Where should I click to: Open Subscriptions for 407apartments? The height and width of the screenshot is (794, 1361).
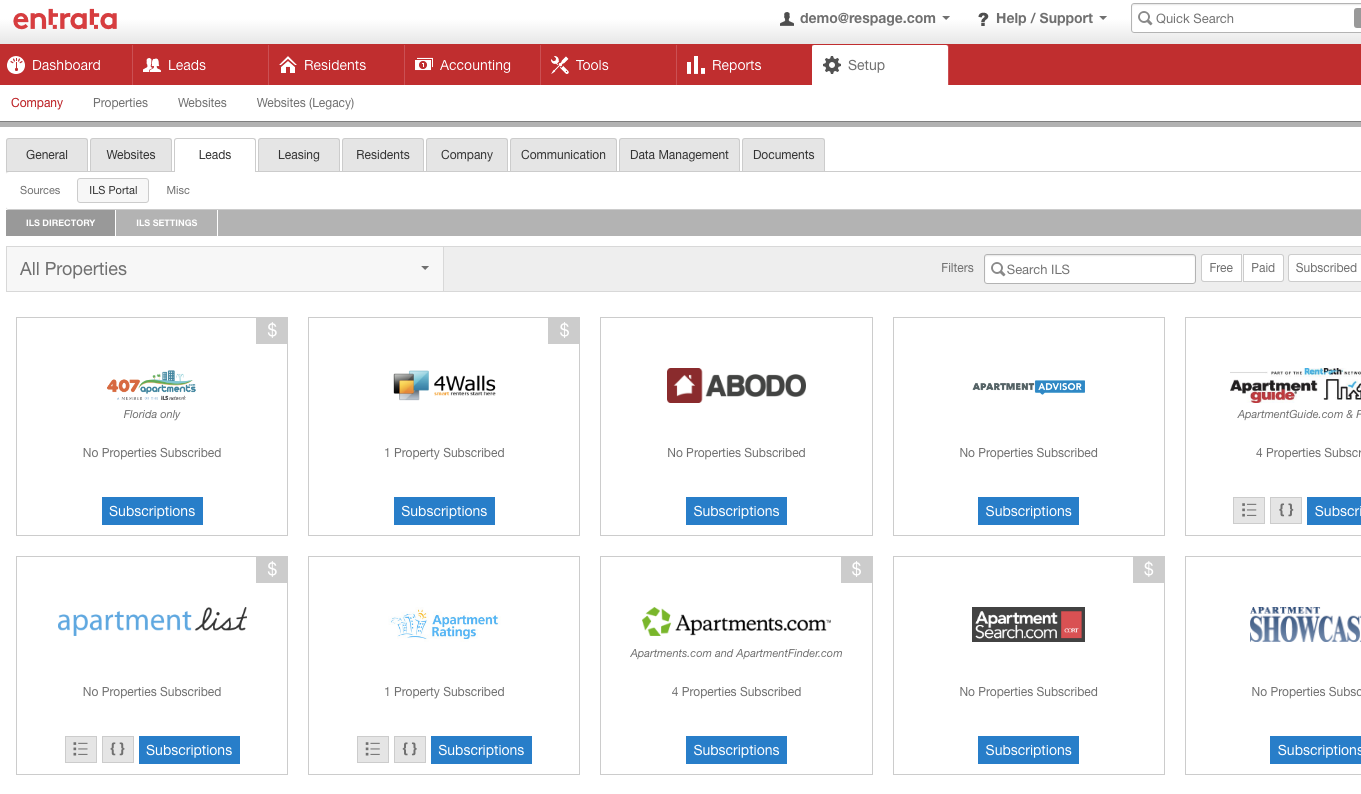click(x=152, y=511)
